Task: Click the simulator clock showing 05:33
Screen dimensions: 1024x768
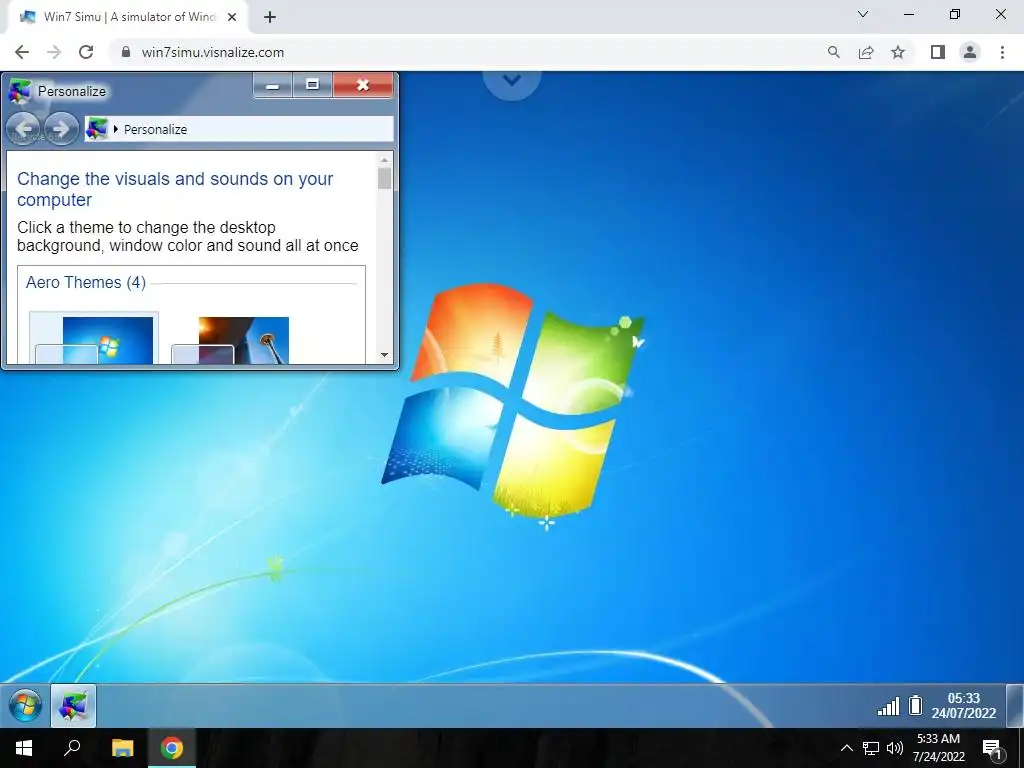Action: point(964,705)
